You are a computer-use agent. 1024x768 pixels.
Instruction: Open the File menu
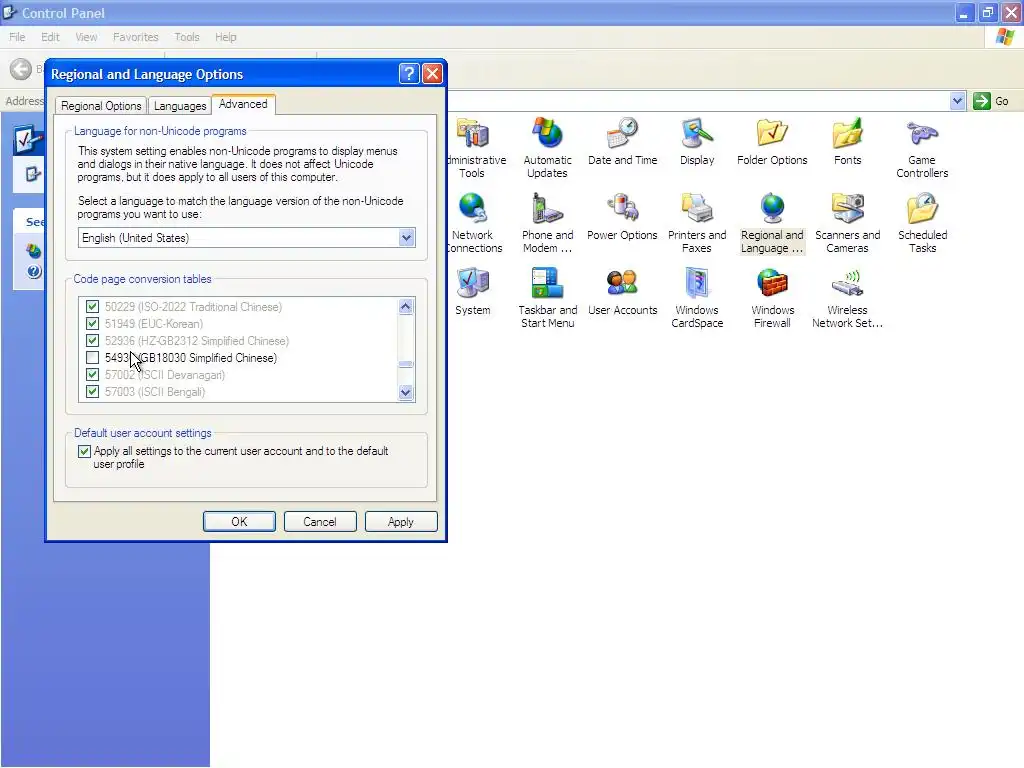[17, 37]
